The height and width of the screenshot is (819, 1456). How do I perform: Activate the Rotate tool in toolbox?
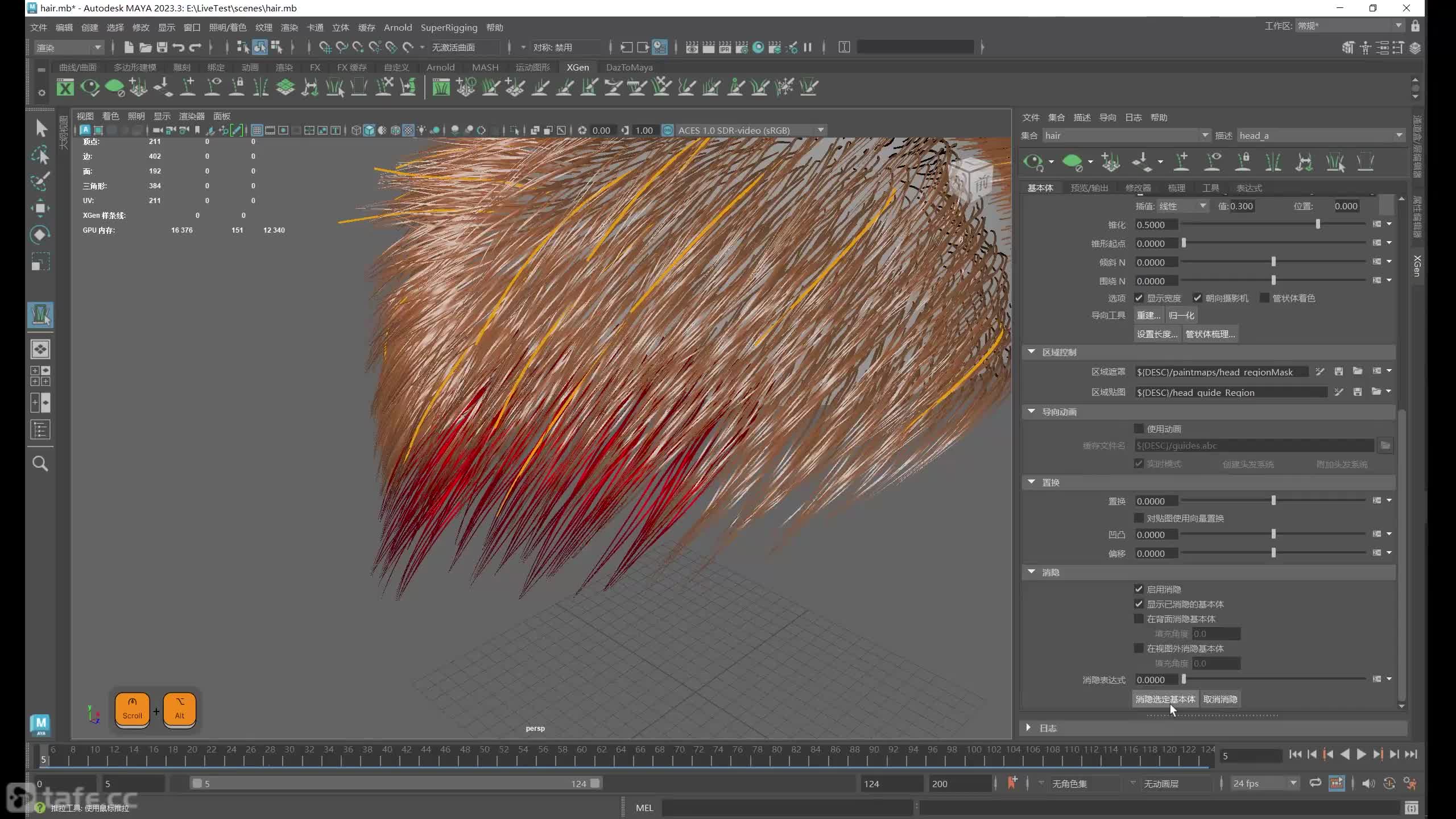coord(40,235)
